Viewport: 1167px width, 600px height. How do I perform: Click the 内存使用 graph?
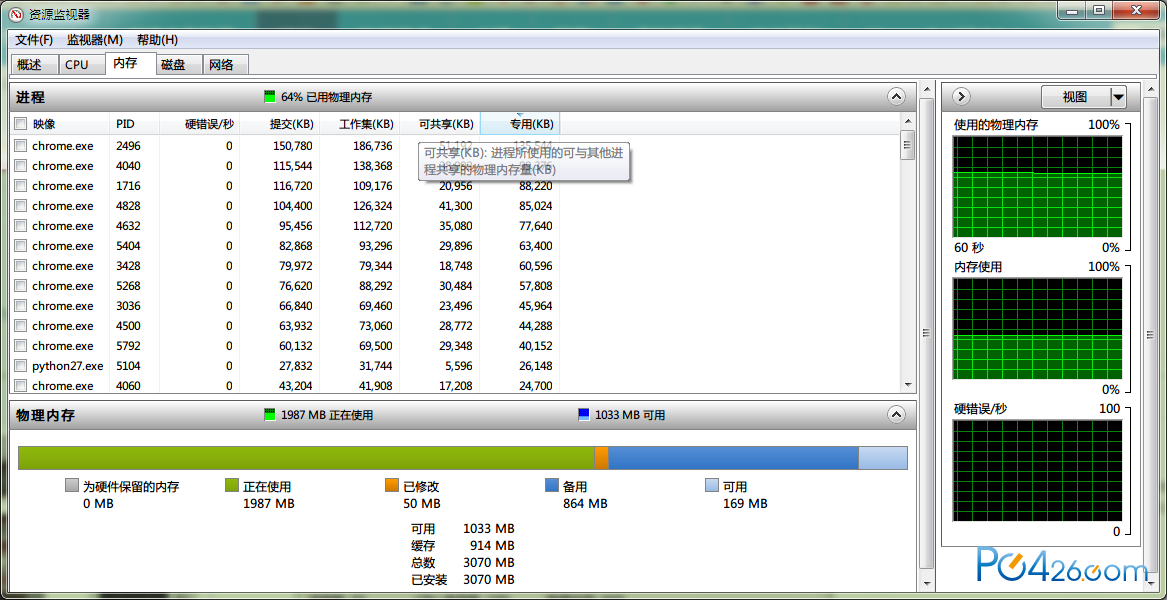point(1037,330)
